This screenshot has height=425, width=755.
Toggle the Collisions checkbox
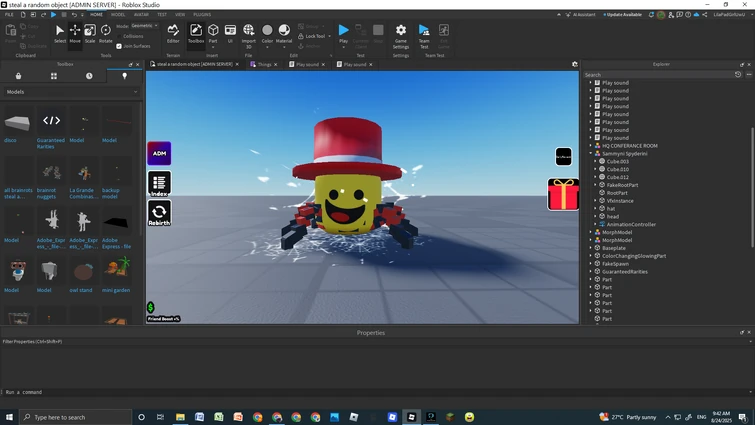(119, 36)
